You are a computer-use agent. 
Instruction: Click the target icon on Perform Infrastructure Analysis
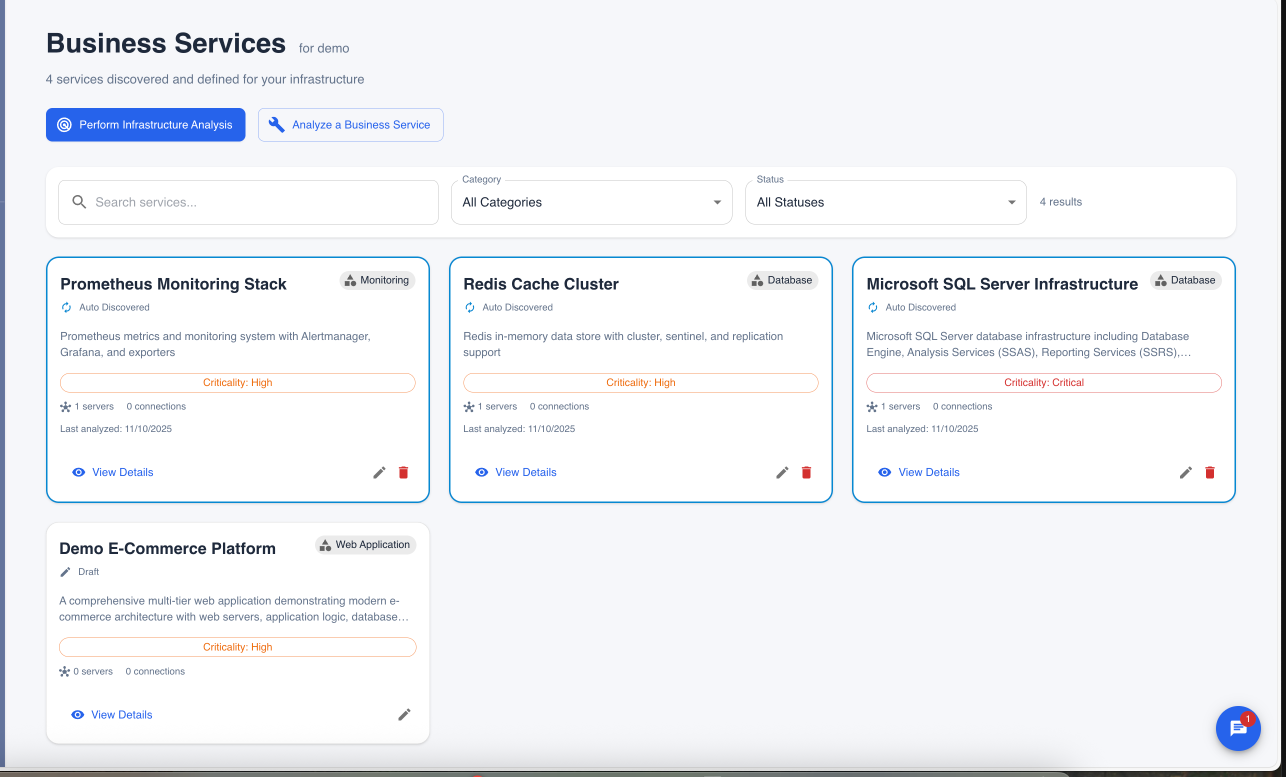click(x=64, y=124)
